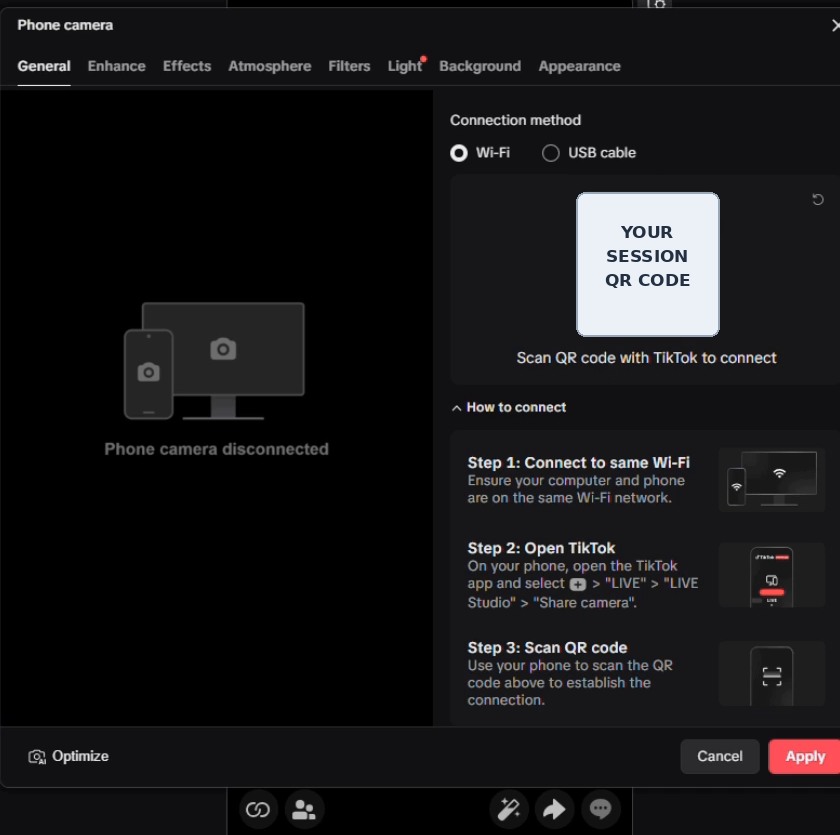Viewport: 840px width, 835px height.
Task: Click the 'Connection method' label
Action: tap(515, 120)
